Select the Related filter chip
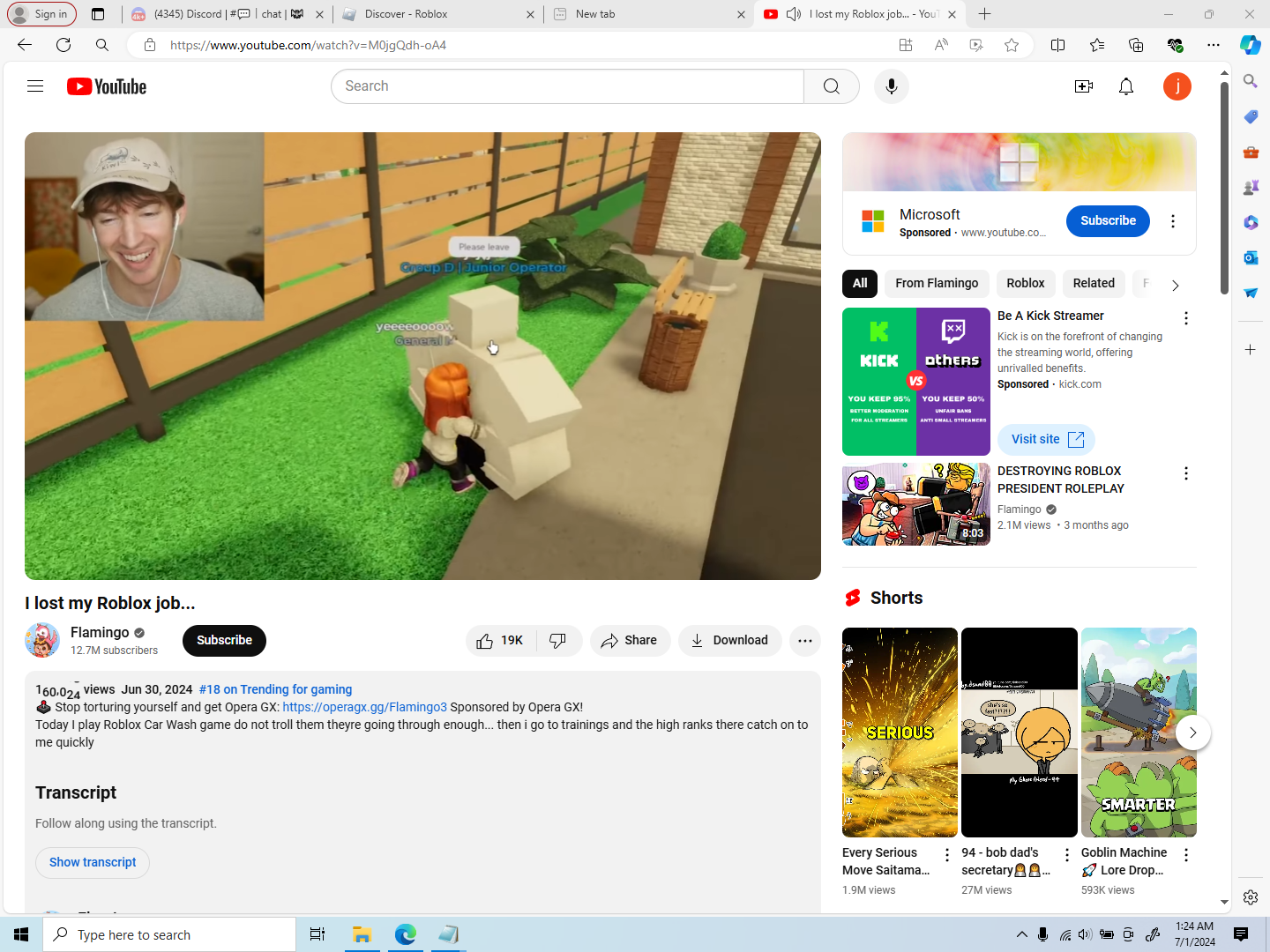 pos(1094,283)
